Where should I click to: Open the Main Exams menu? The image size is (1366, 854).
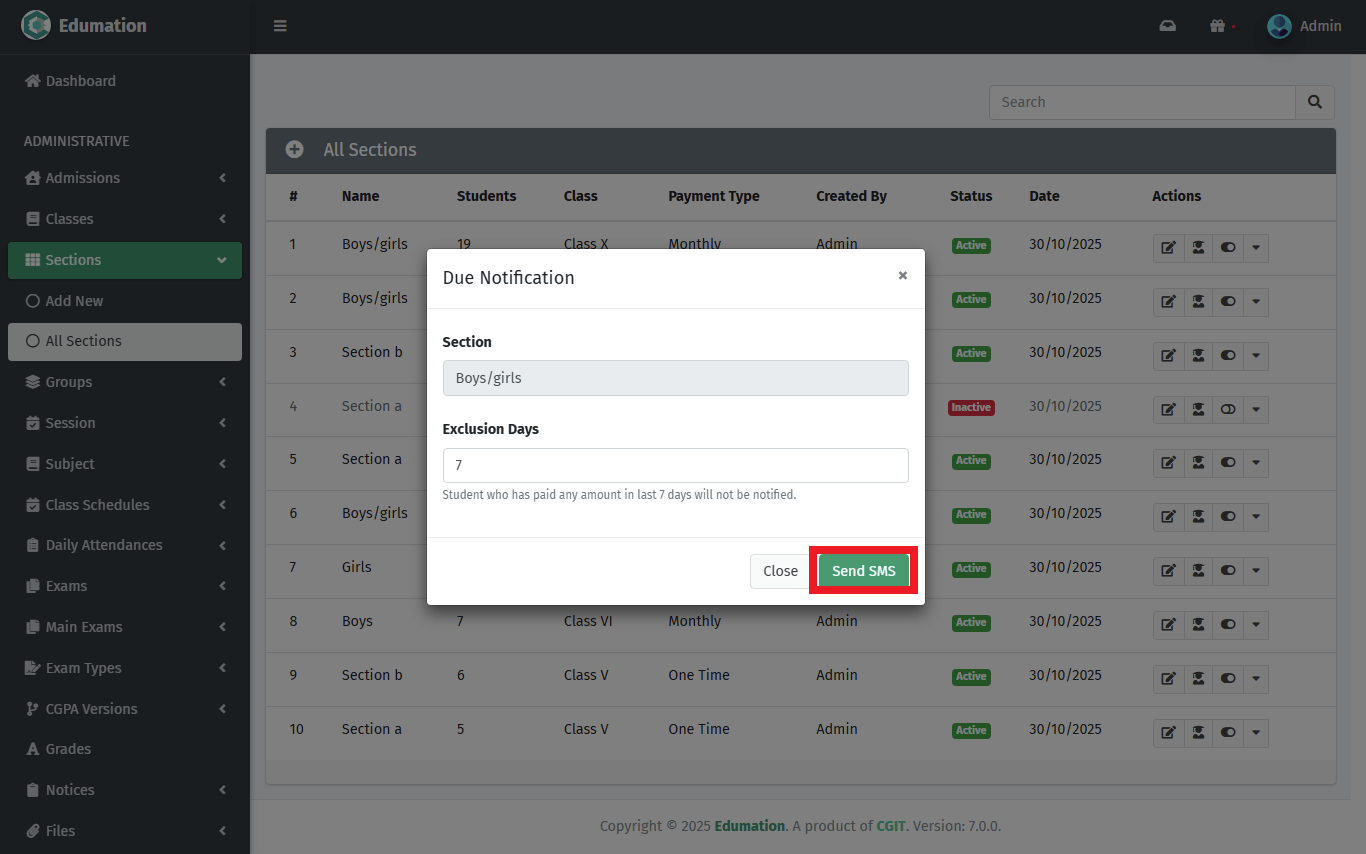coord(125,627)
